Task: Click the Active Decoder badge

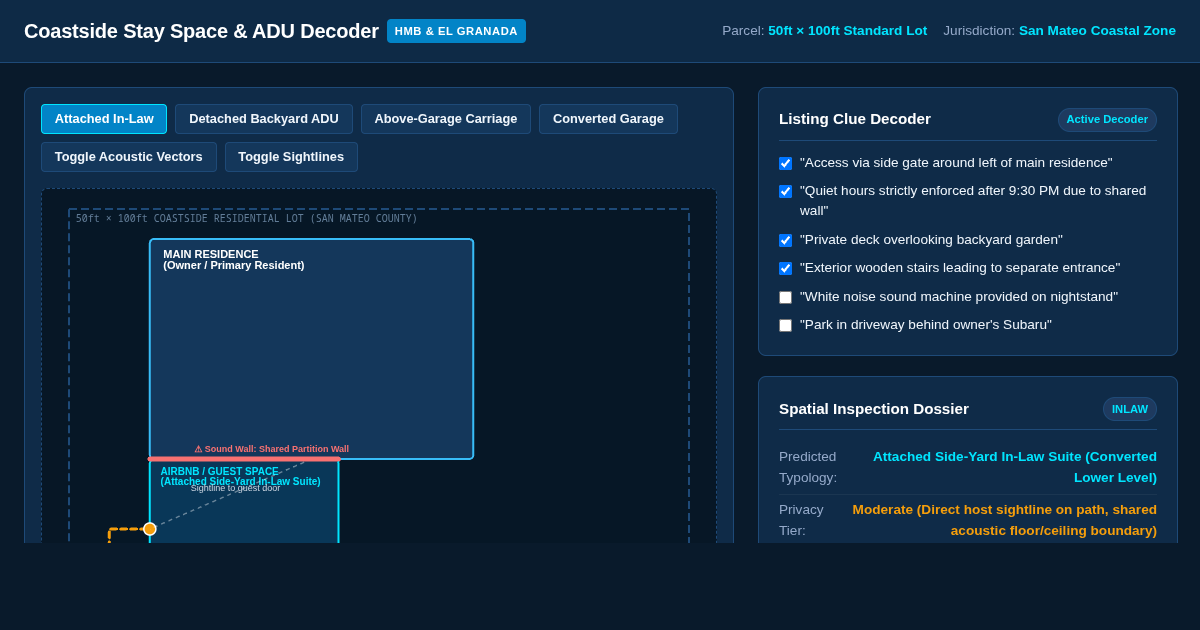Action: click(x=1107, y=120)
